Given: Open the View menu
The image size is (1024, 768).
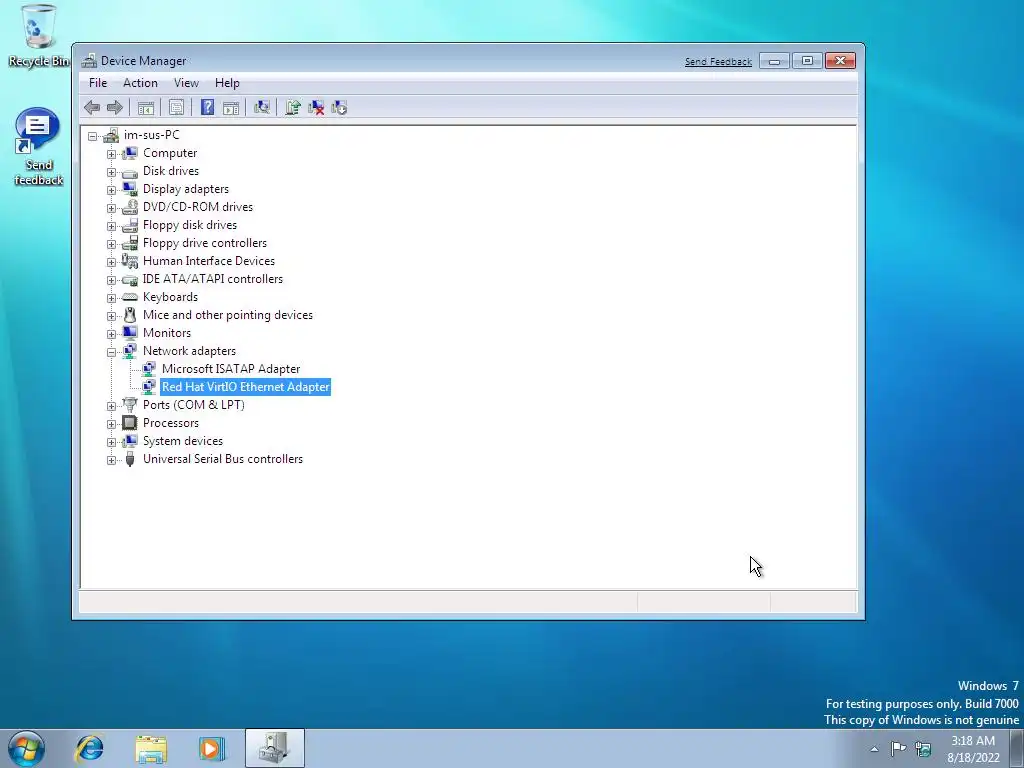Looking at the screenshot, I should tap(186, 83).
